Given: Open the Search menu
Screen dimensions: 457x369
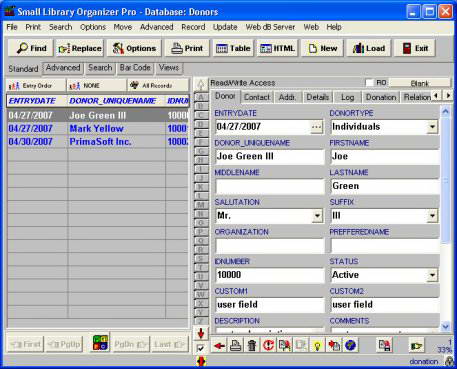Looking at the screenshot, I should coord(61,27).
